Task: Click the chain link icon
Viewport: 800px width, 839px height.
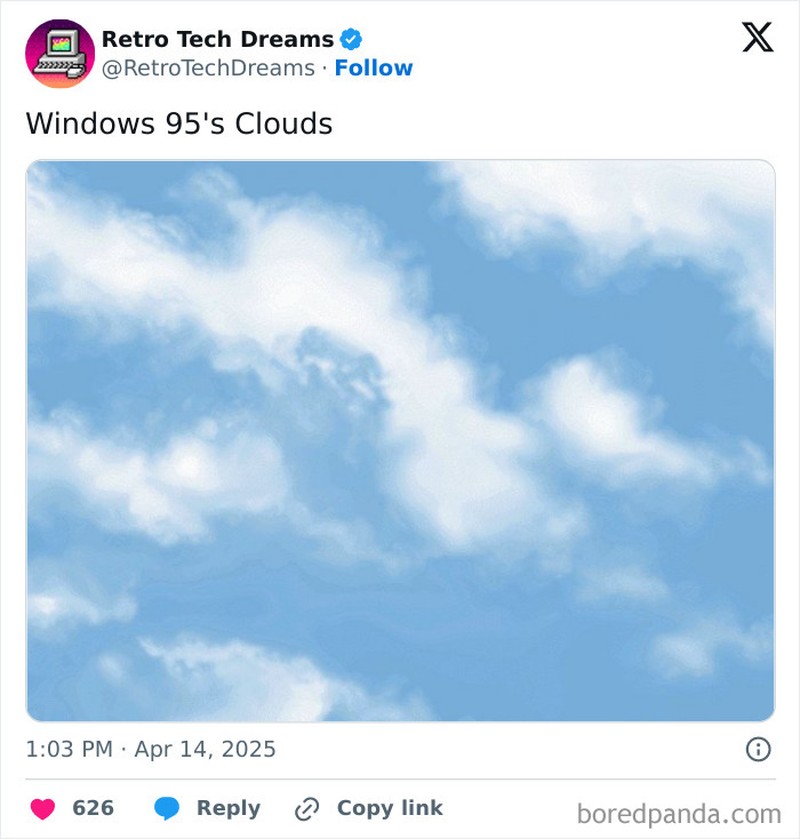Action: tap(306, 808)
